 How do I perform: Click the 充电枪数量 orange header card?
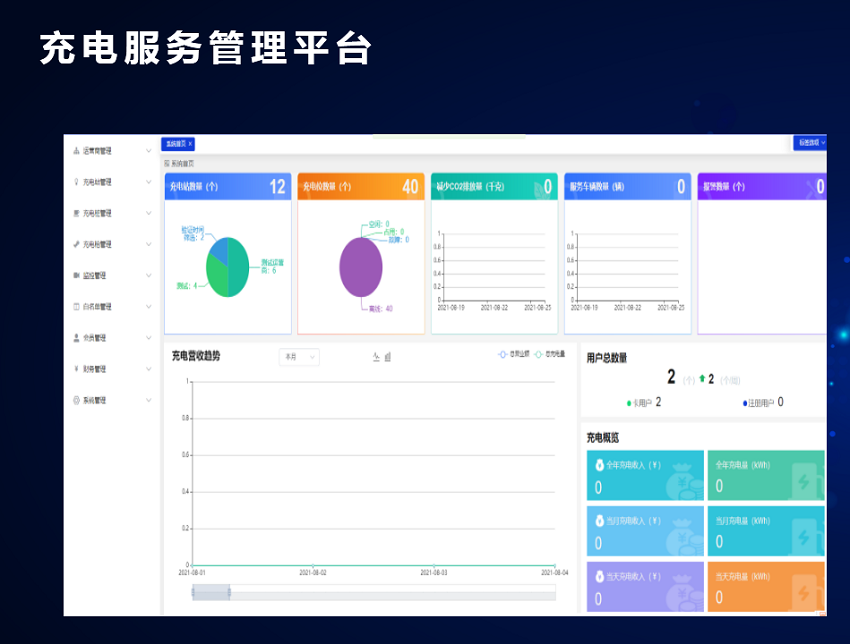pos(361,186)
